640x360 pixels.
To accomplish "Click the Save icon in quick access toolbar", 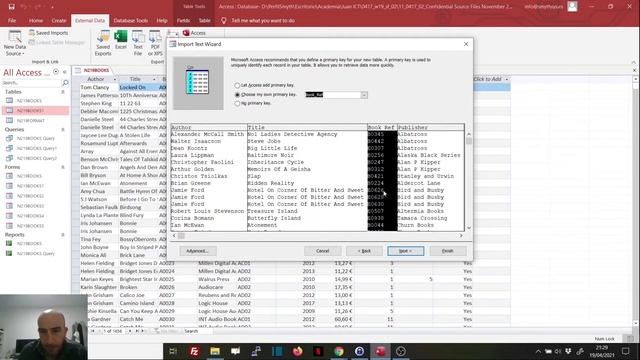I will click(x=11, y=7).
